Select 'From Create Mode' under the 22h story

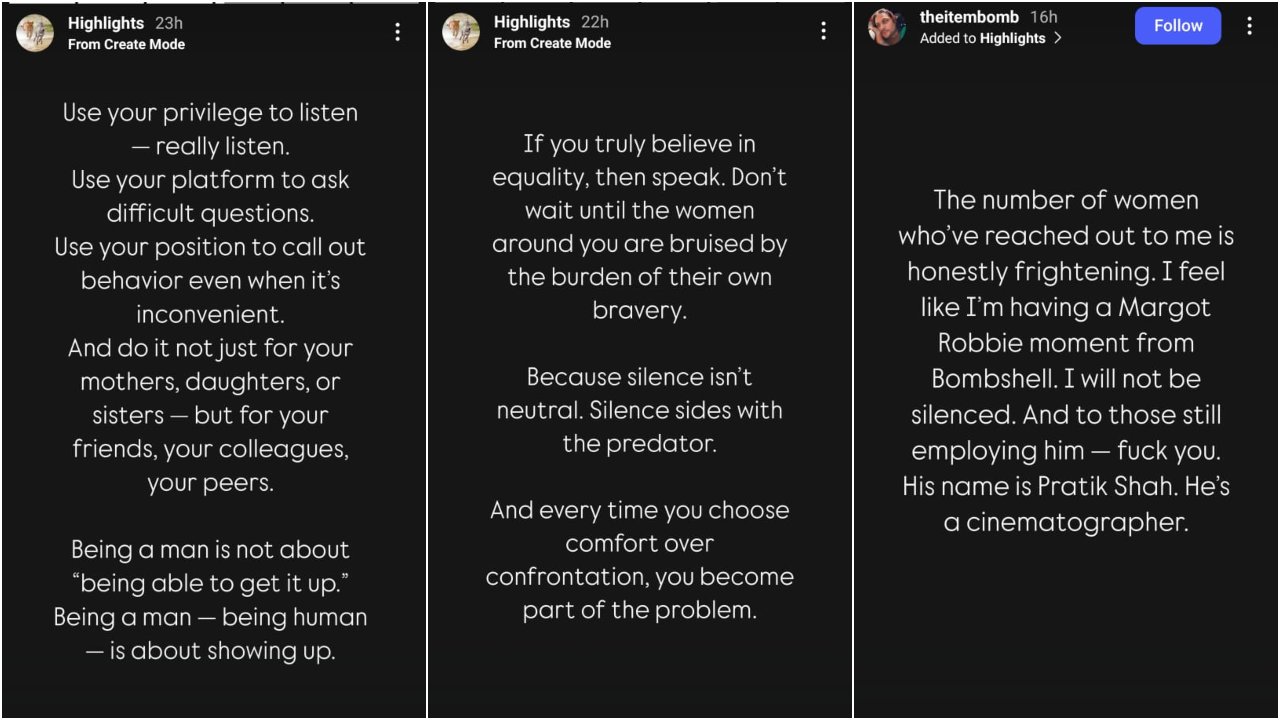click(x=552, y=43)
